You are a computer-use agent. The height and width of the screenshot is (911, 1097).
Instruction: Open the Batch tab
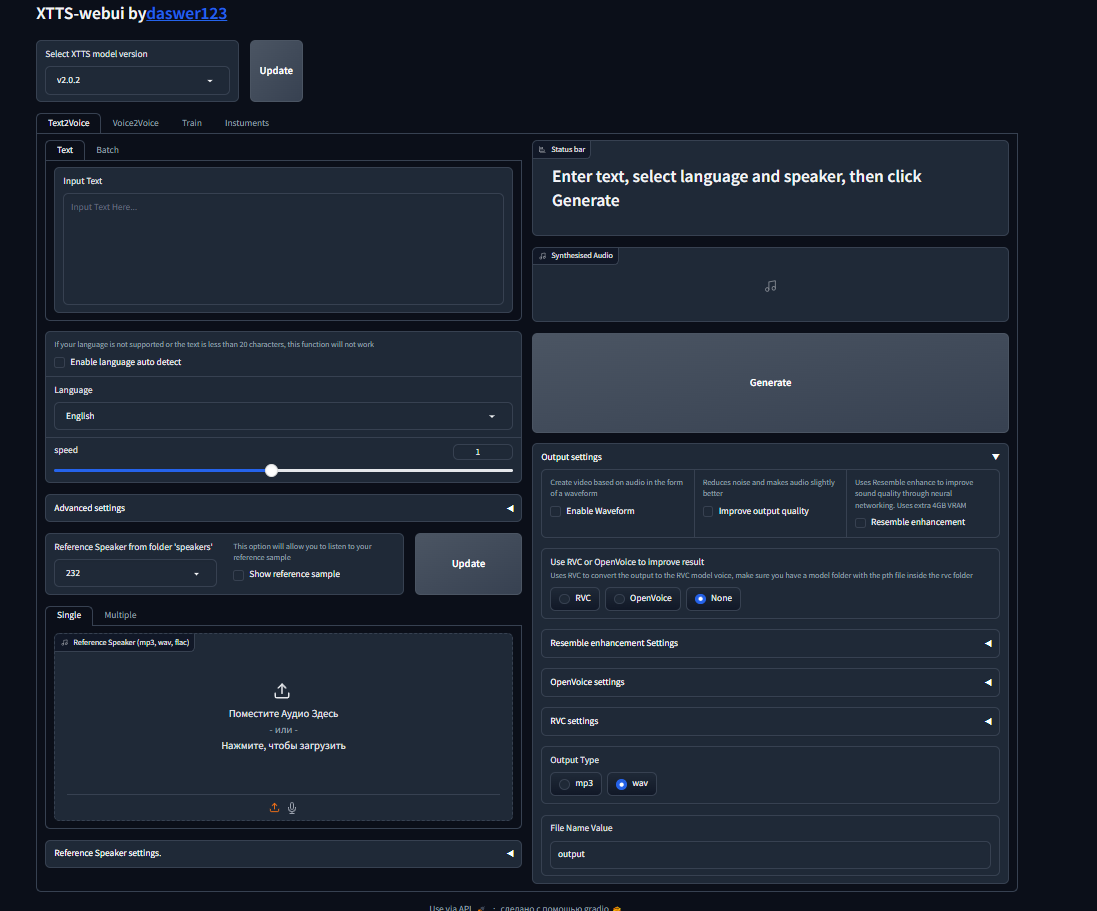(x=107, y=150)
